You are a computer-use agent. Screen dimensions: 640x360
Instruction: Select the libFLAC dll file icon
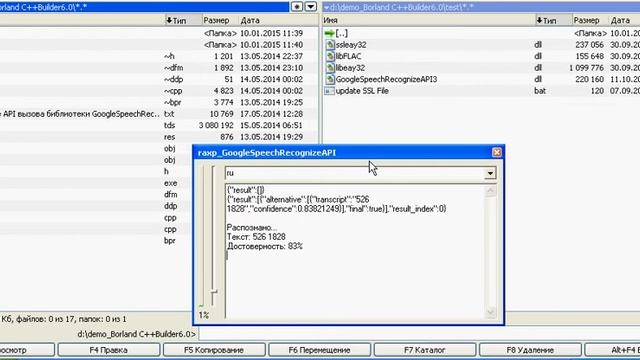click(330, 56)
